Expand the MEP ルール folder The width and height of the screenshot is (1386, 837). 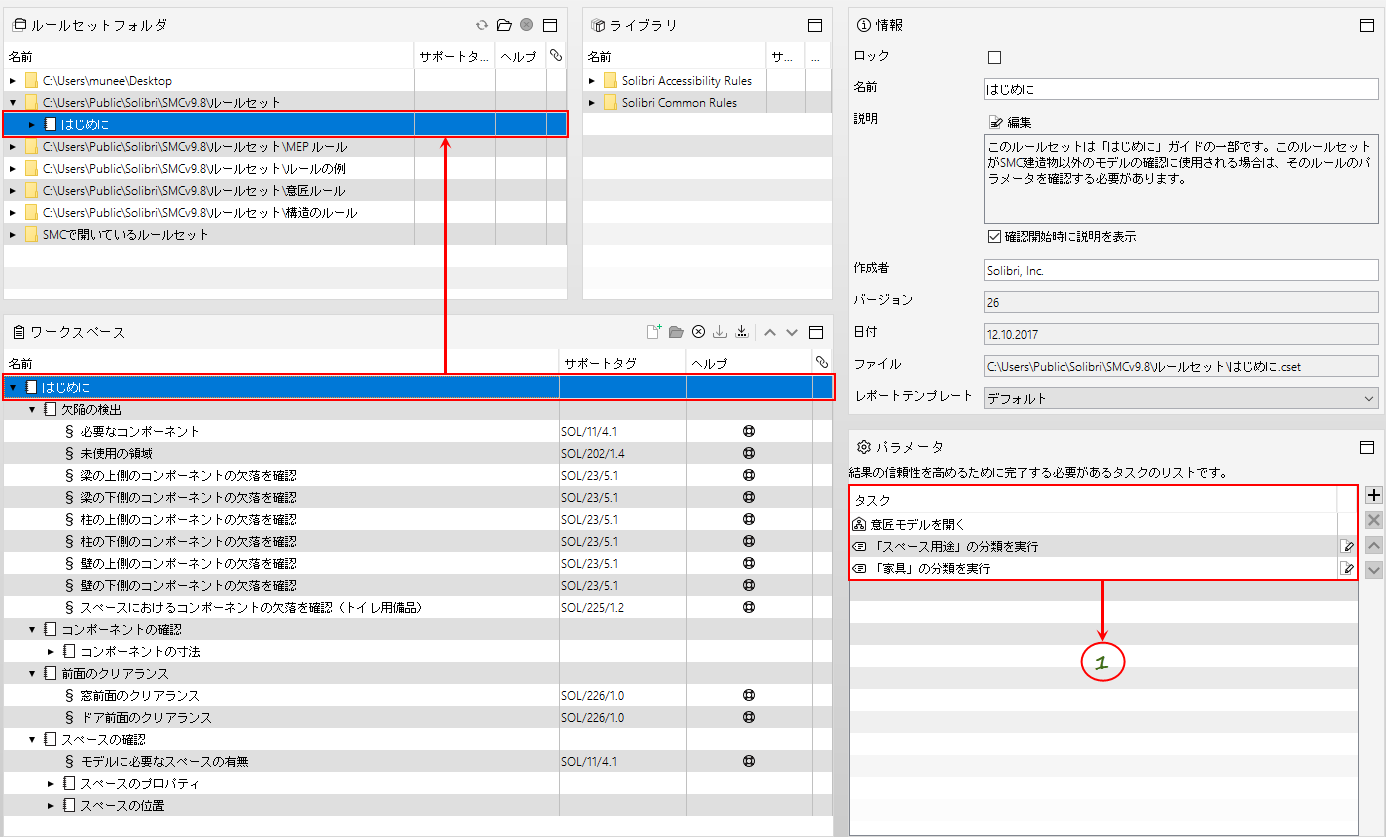click(x=13, y=147)
